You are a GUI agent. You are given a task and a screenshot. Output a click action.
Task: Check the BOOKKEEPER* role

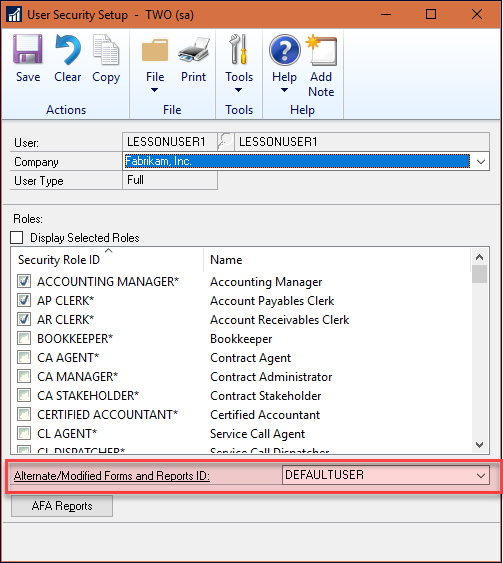pyautogui.click(x=24, y=338)
